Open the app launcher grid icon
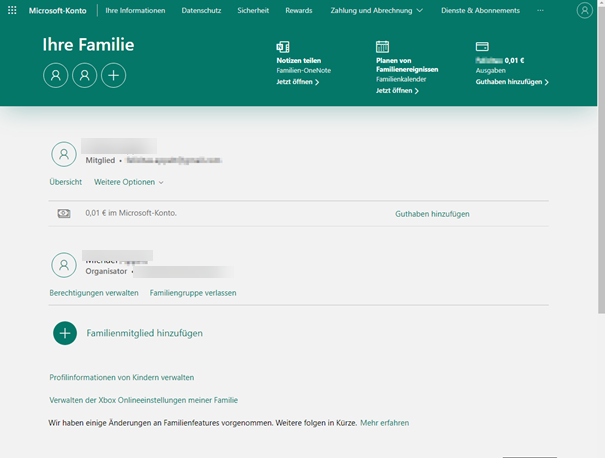 (12, 10)
